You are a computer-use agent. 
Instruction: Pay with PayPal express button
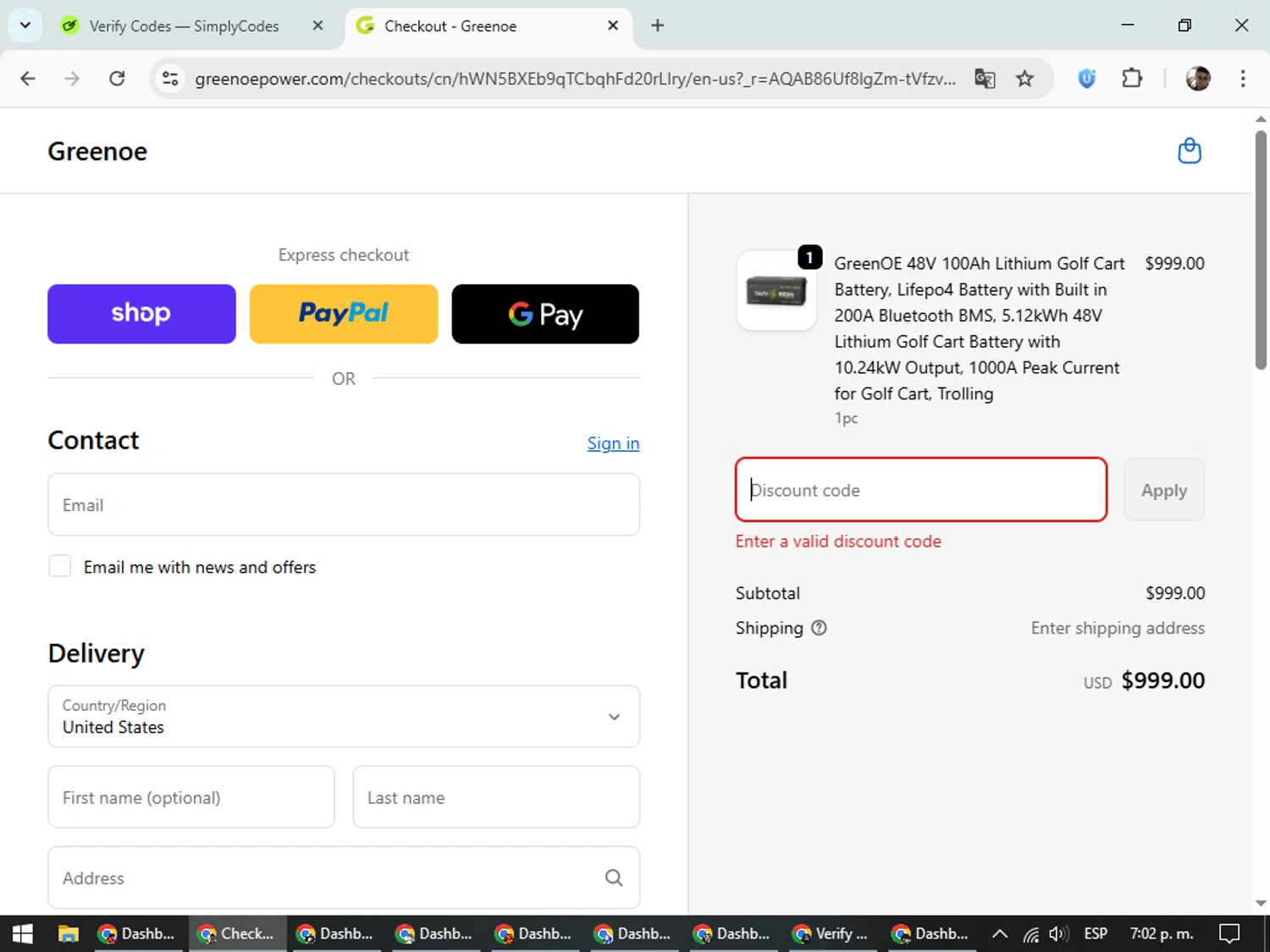344,314
